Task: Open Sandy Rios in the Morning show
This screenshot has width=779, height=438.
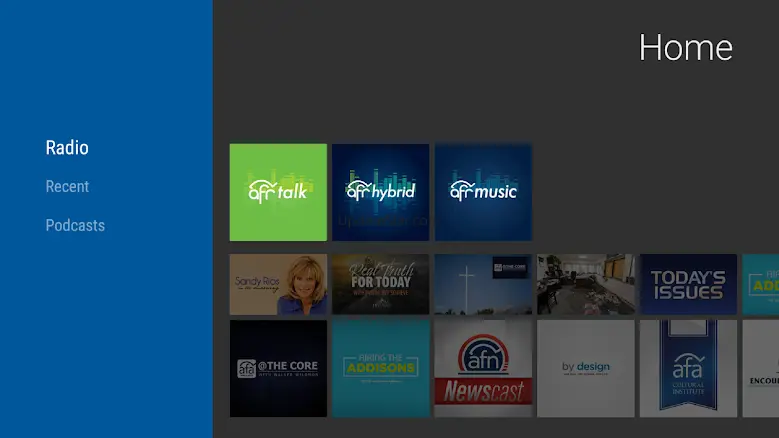Action: [x=278, y=284]
